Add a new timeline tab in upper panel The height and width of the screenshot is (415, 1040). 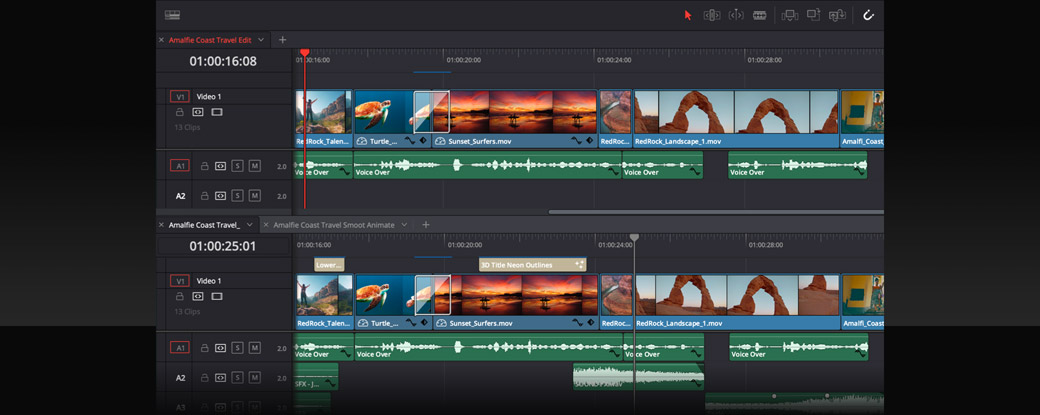click(282, 40)
